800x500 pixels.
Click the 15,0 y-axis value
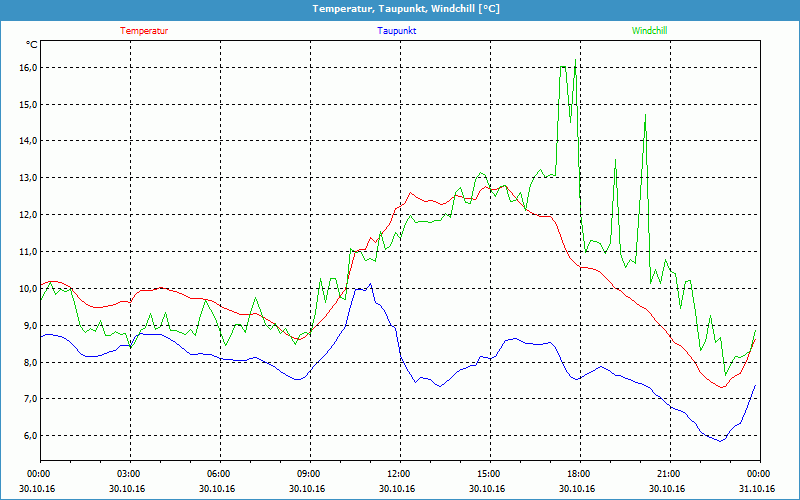click(28, 105)
